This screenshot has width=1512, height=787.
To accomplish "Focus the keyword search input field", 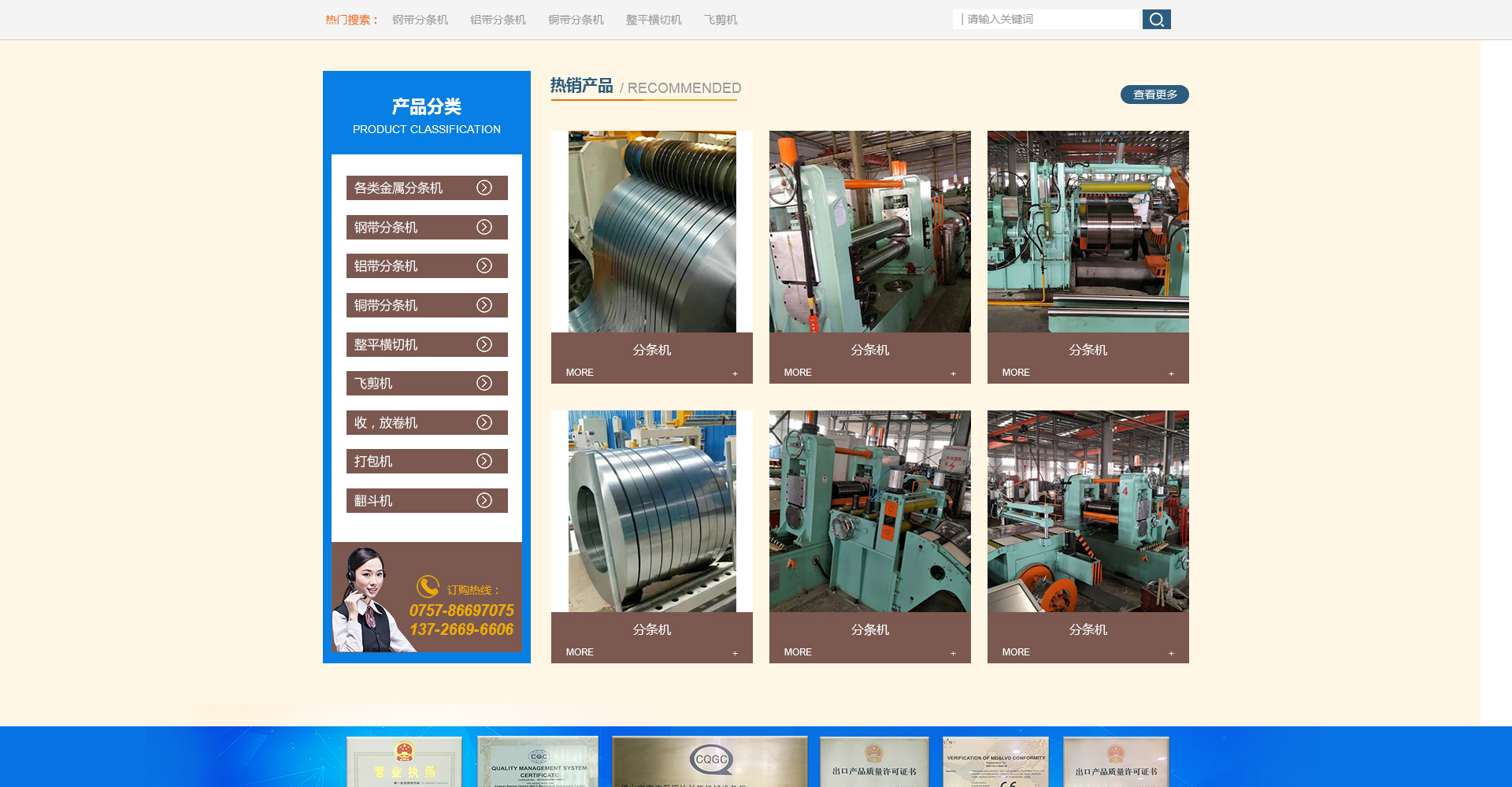I will tap(1047, 20).
